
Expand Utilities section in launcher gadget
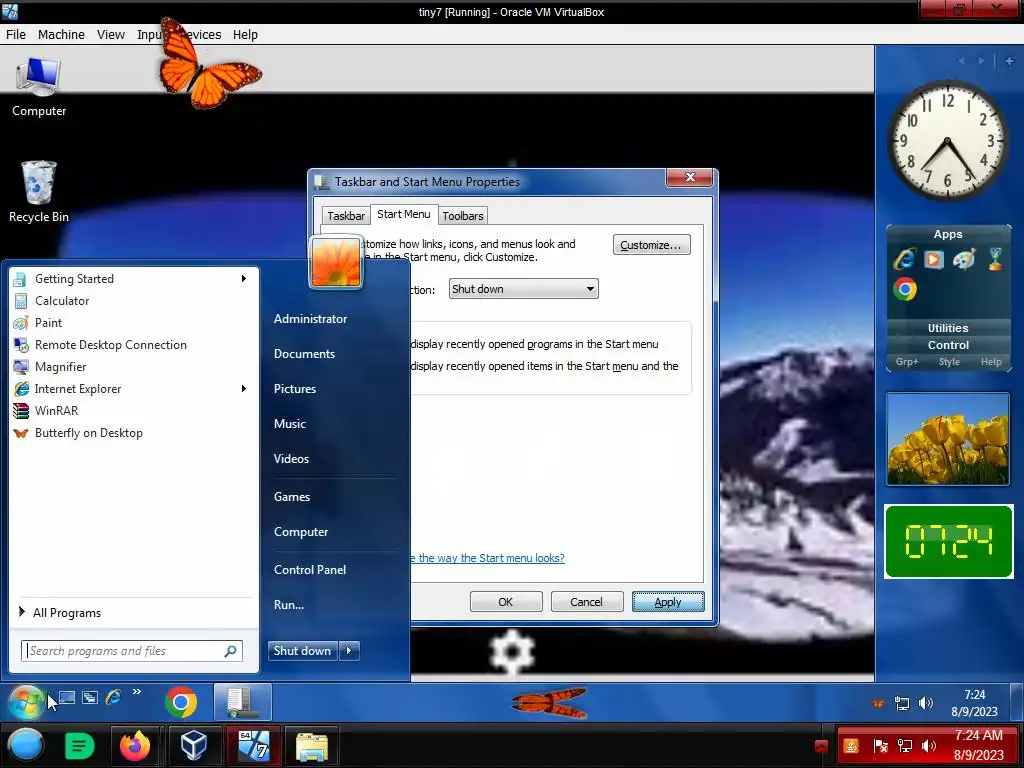click(x=948, y=328)
